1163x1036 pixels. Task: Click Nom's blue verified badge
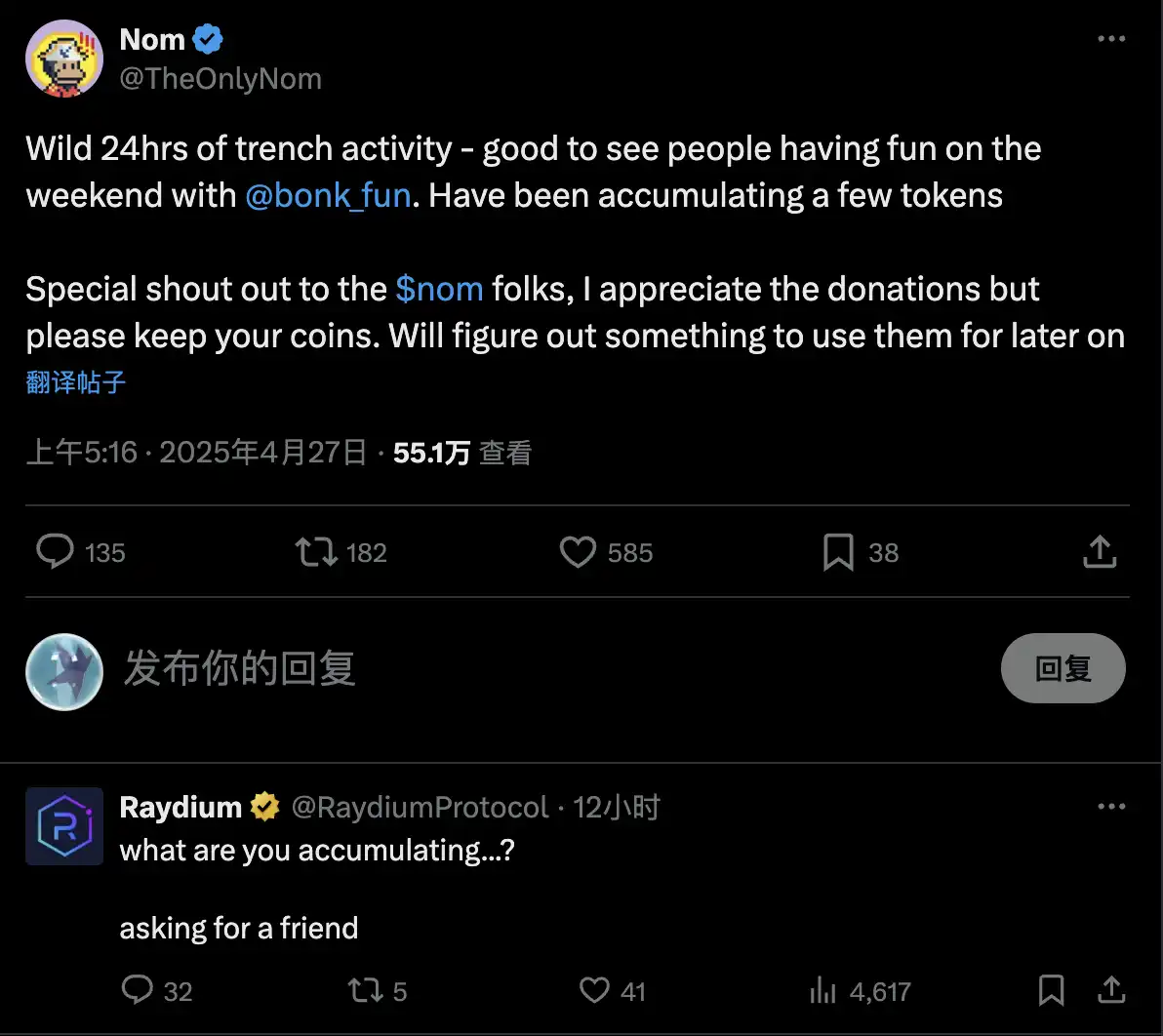click(x=207, y=39)
